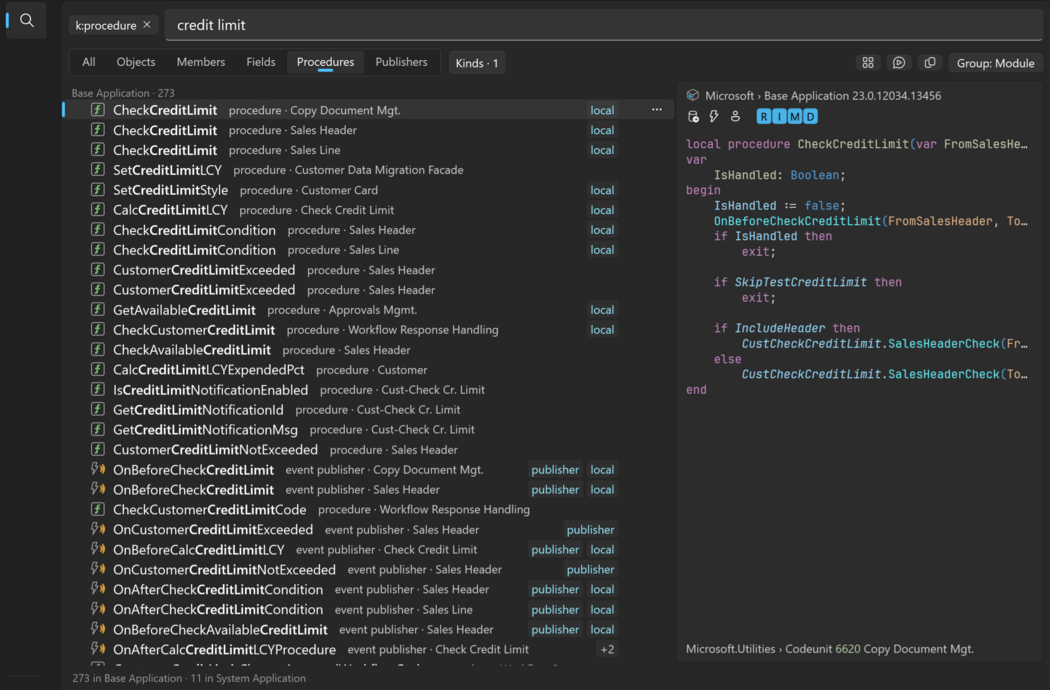Click the event icon beside OnCustomerCreditLimitExceeded
This screenshot has height=690, width=1050.
[x=98, y=529]
